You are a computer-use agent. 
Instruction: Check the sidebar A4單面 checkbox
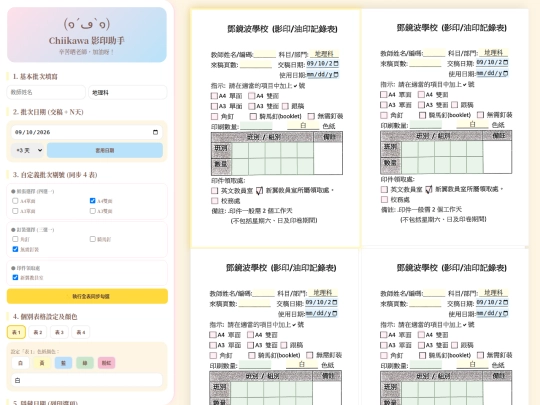(x=15, y=201)
